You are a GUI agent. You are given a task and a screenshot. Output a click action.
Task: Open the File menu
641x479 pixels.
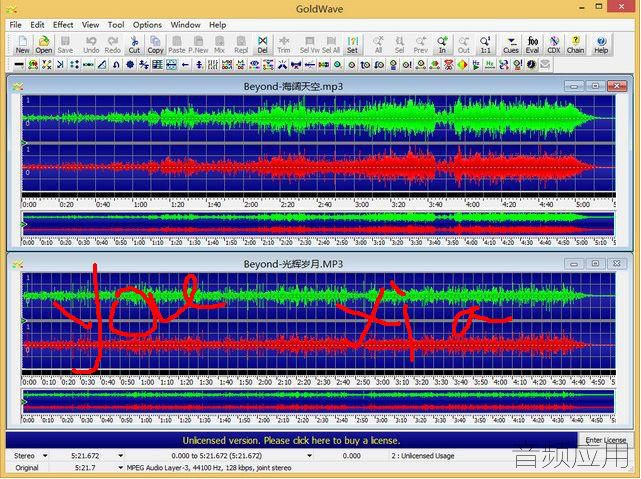(x=15, y=25)
